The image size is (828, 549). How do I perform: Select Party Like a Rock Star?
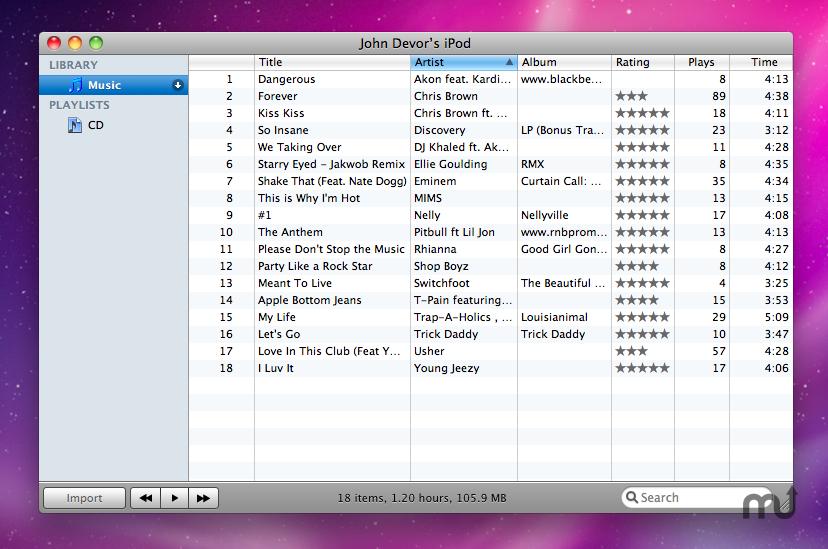point(315,266)
